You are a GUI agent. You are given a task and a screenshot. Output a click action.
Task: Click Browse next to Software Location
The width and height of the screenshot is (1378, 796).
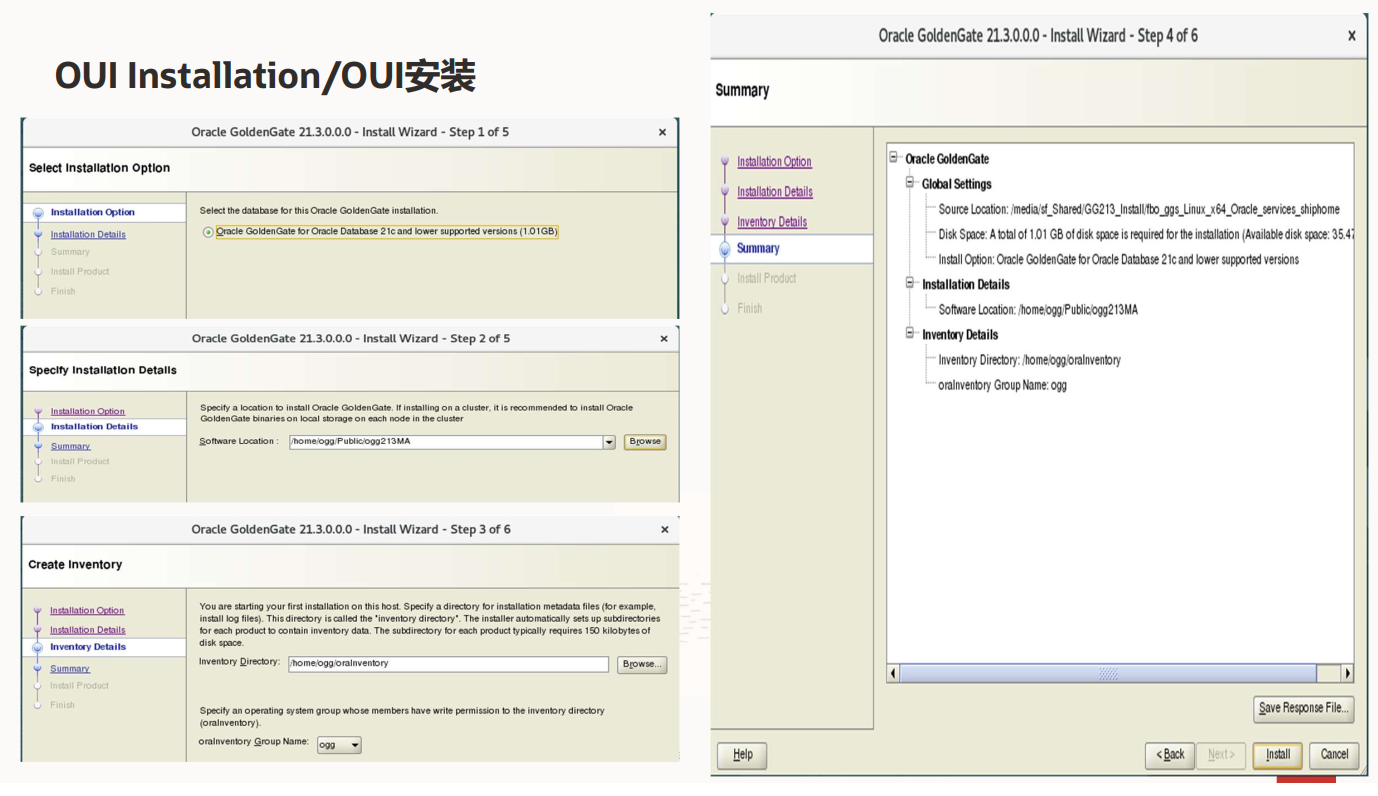pyautogui.click(x=645, y=441)
